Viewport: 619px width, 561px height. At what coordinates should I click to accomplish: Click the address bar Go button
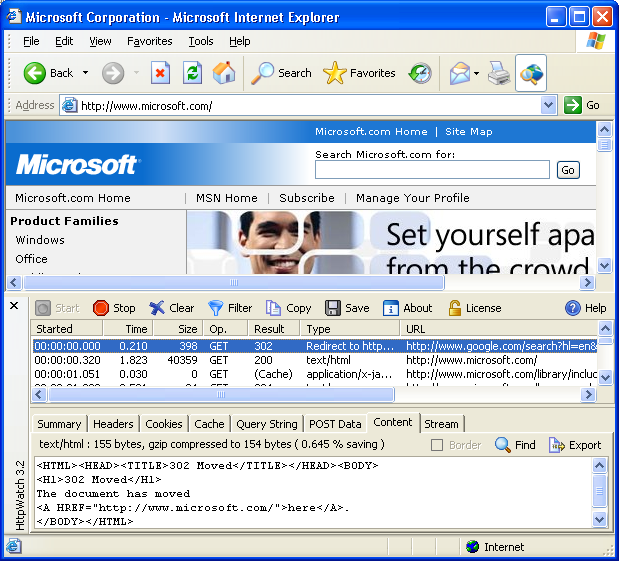click(582, 105)
